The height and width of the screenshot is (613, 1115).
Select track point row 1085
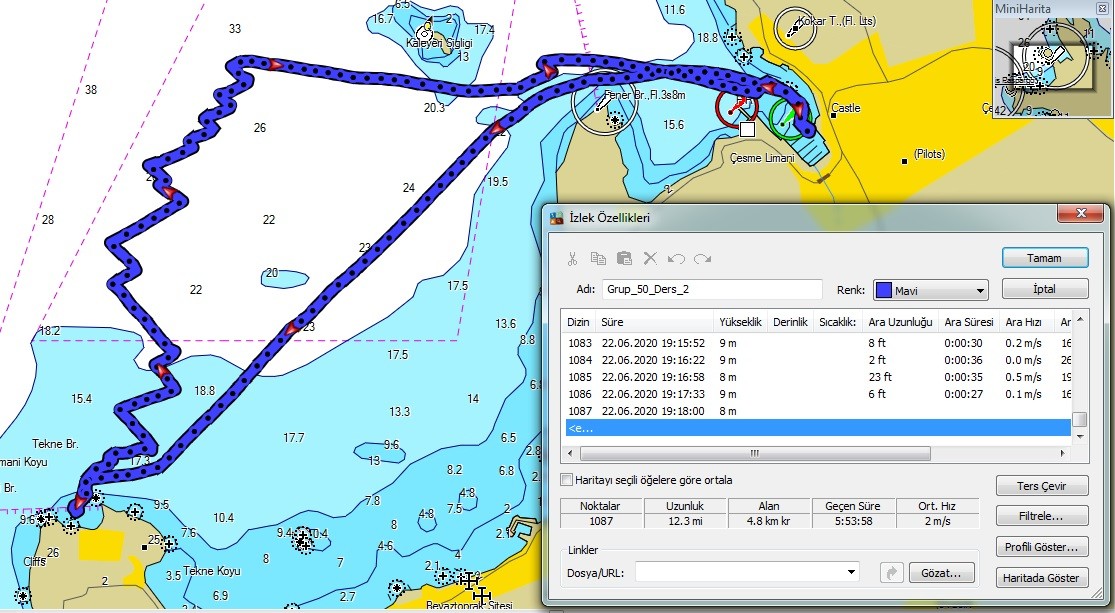click(x=816, y=377)
